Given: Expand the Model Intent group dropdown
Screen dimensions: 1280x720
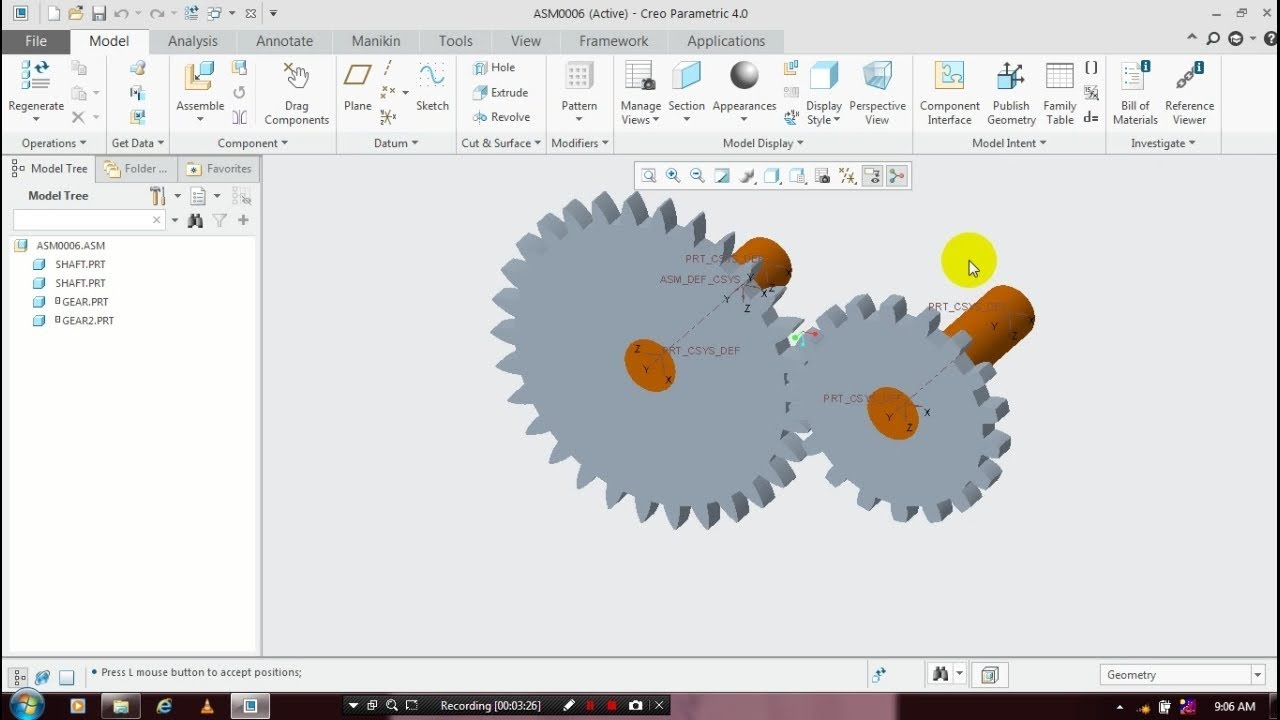Looking at the screenshot, I should coord(1009,143).
